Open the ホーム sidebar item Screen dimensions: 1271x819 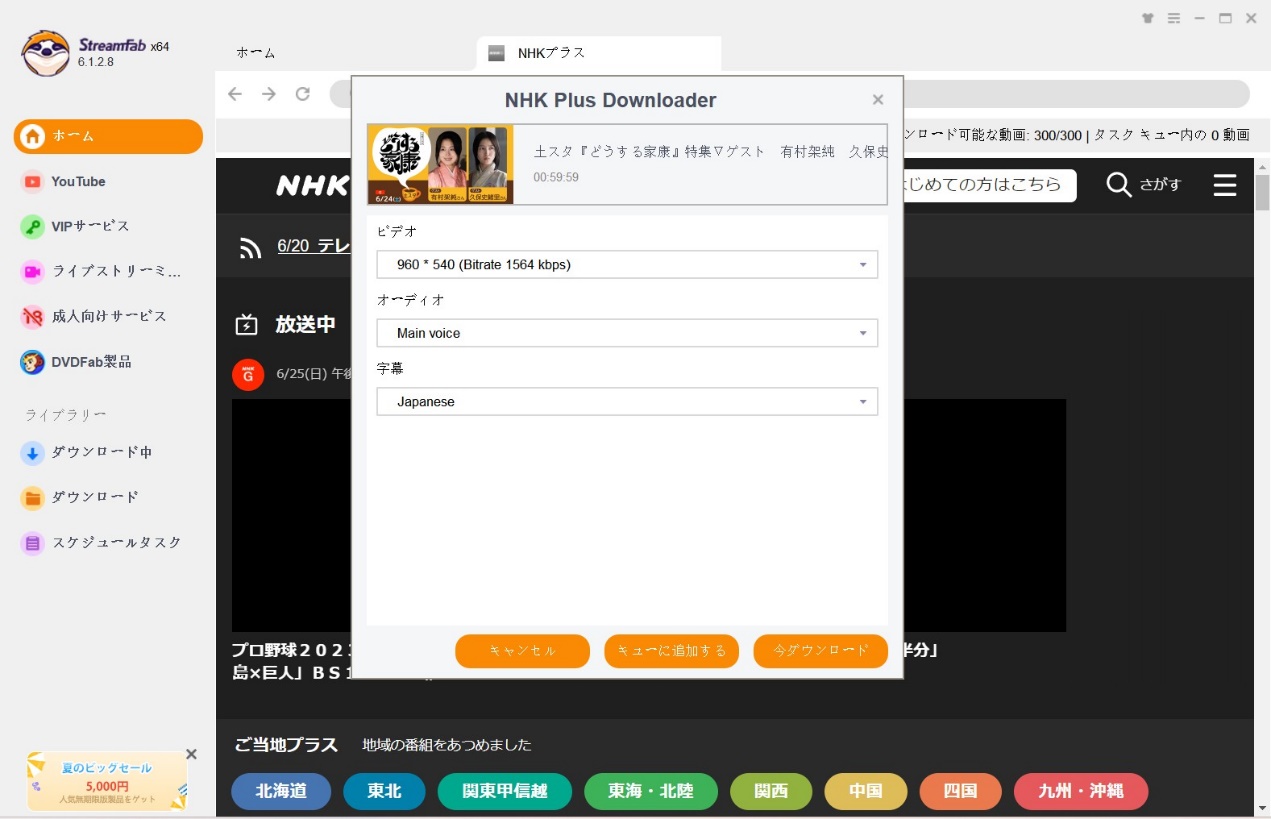point(108,136)
